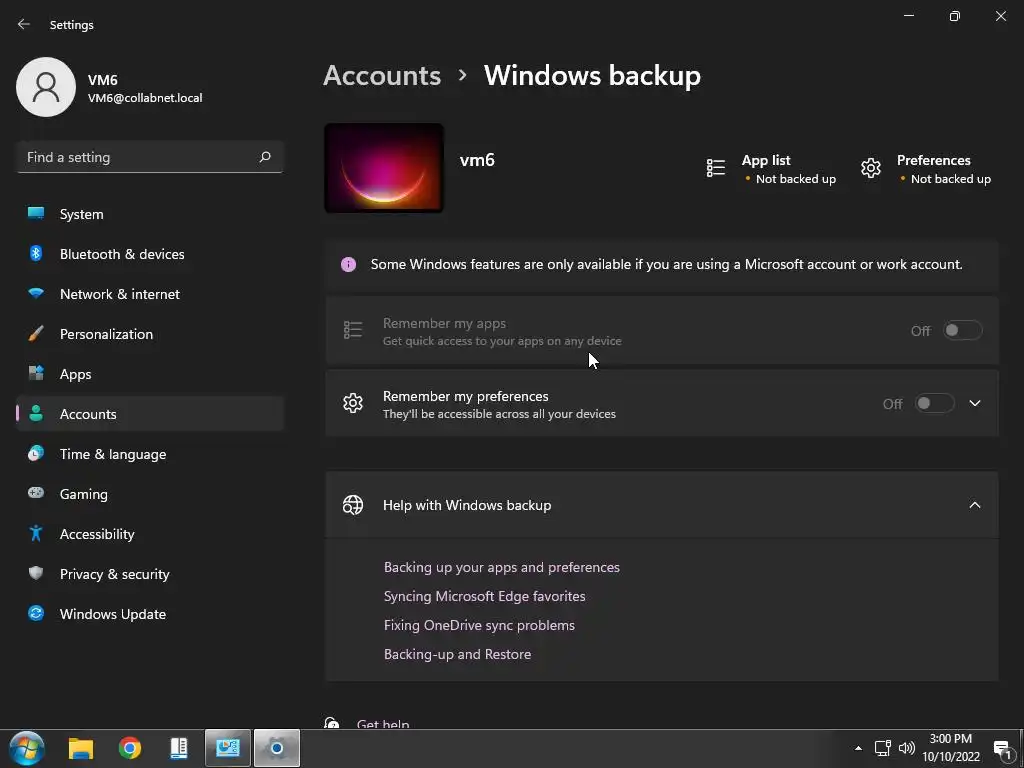Click the Accounts breadcrumb link

pos(382,75)
